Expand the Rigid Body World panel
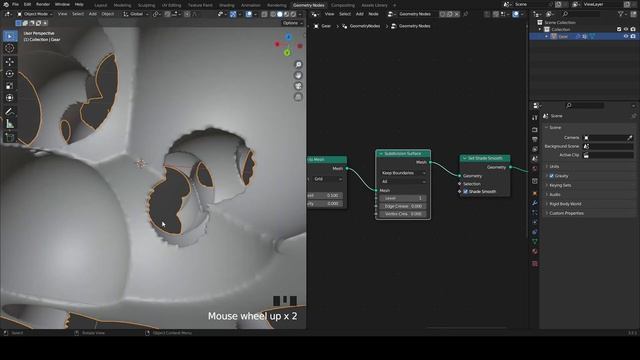Image resolution: width=640 pixels, height=360 pixels. [565, 204]
